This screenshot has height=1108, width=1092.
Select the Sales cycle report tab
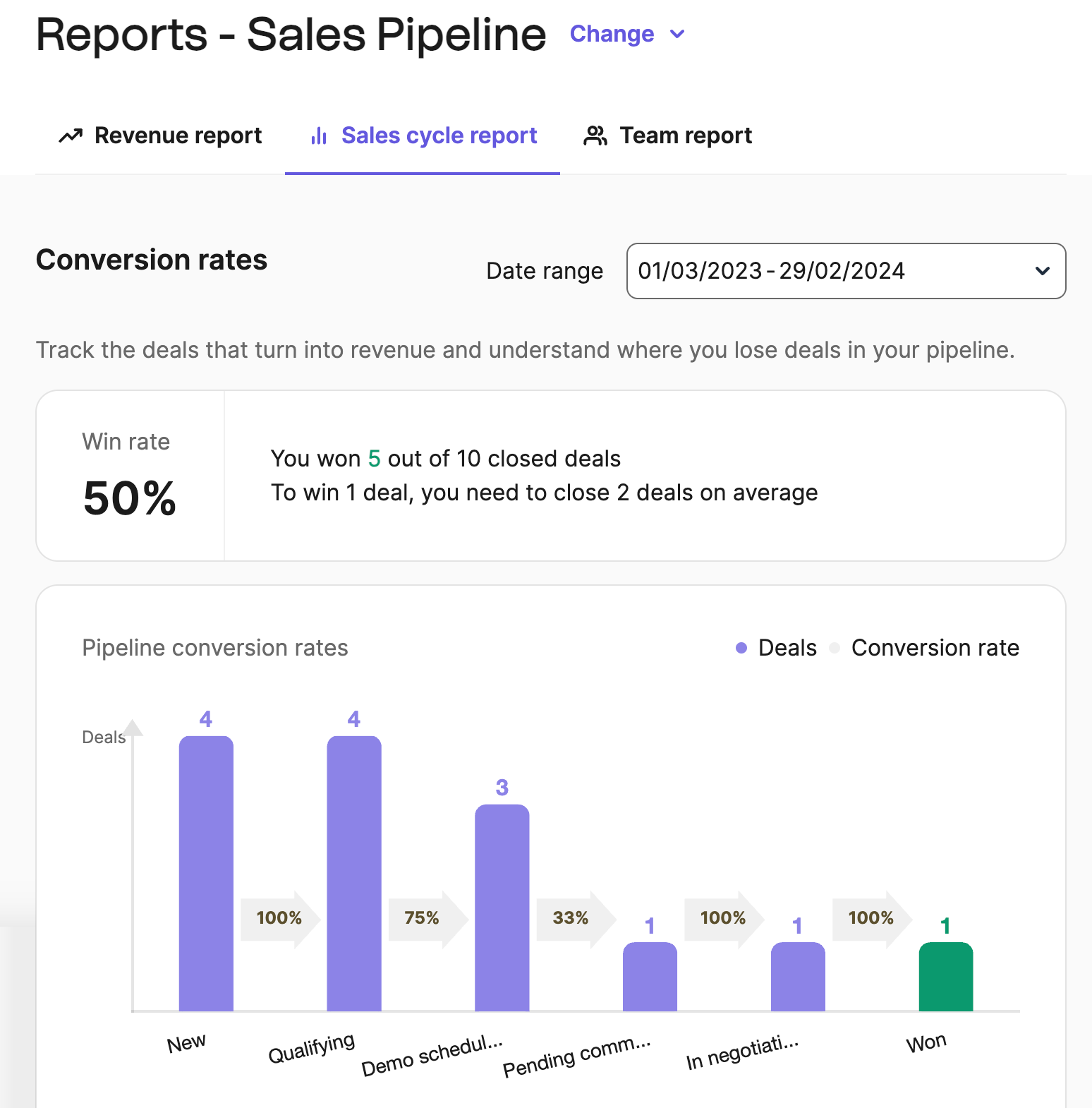(423, 136)
